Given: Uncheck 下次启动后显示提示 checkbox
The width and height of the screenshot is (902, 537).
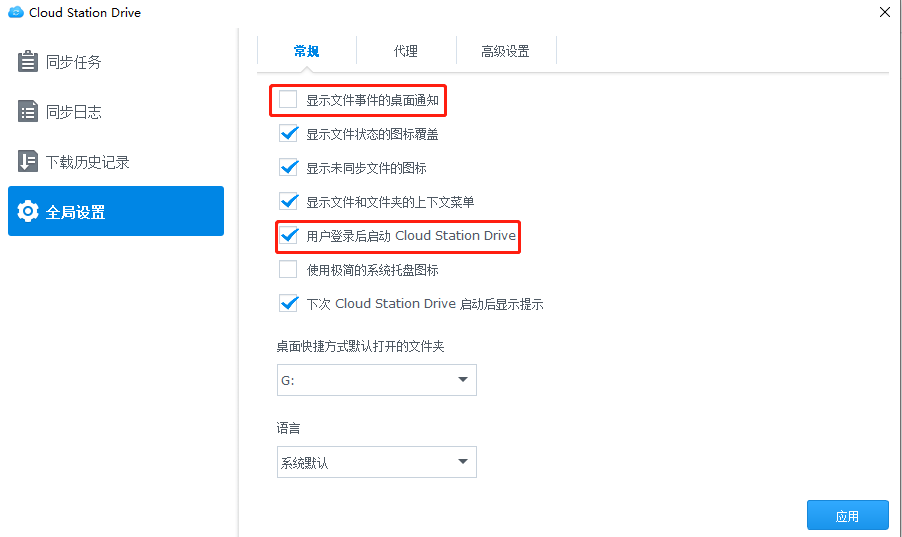Looking at the screenshot, I should coord(288,303).
